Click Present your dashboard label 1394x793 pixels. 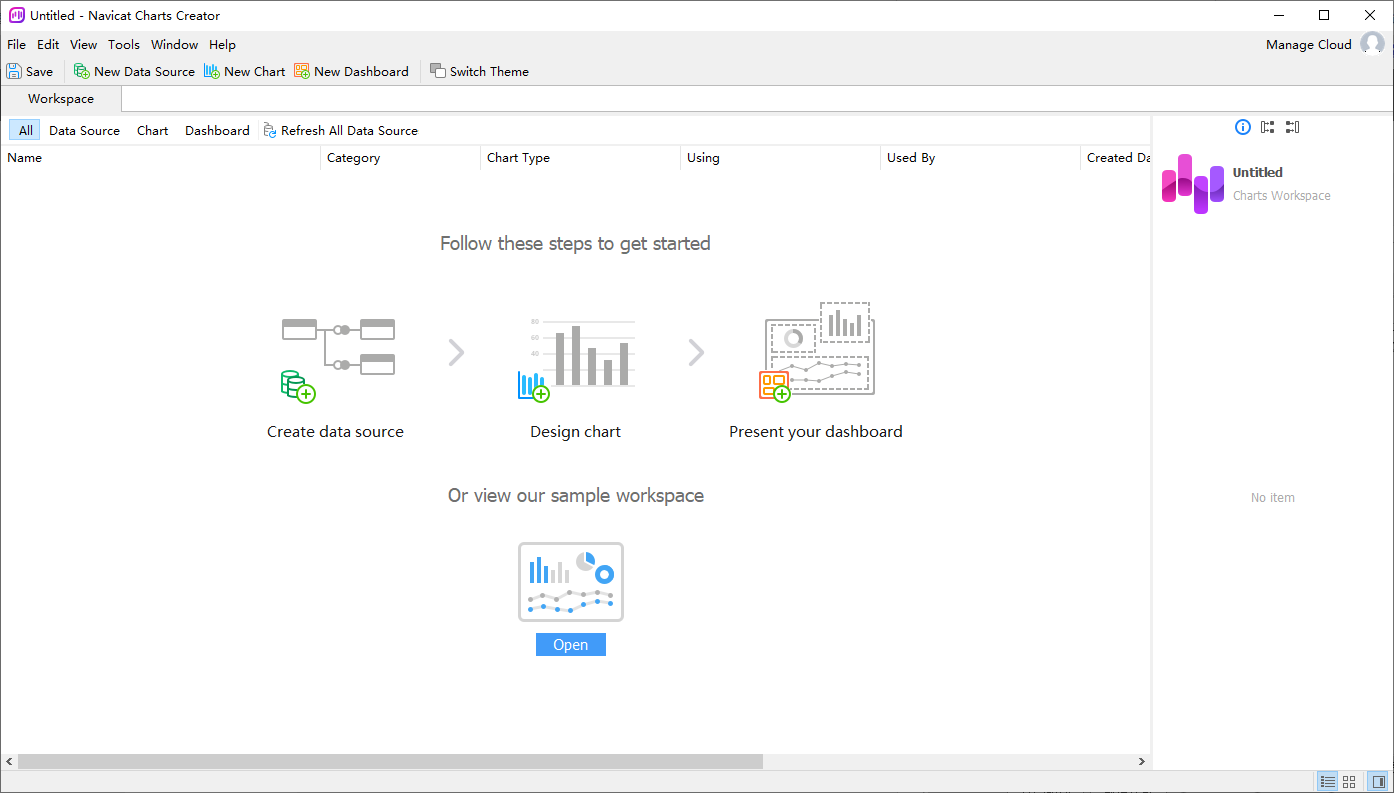pyautogui.click(x=815, y=432)
